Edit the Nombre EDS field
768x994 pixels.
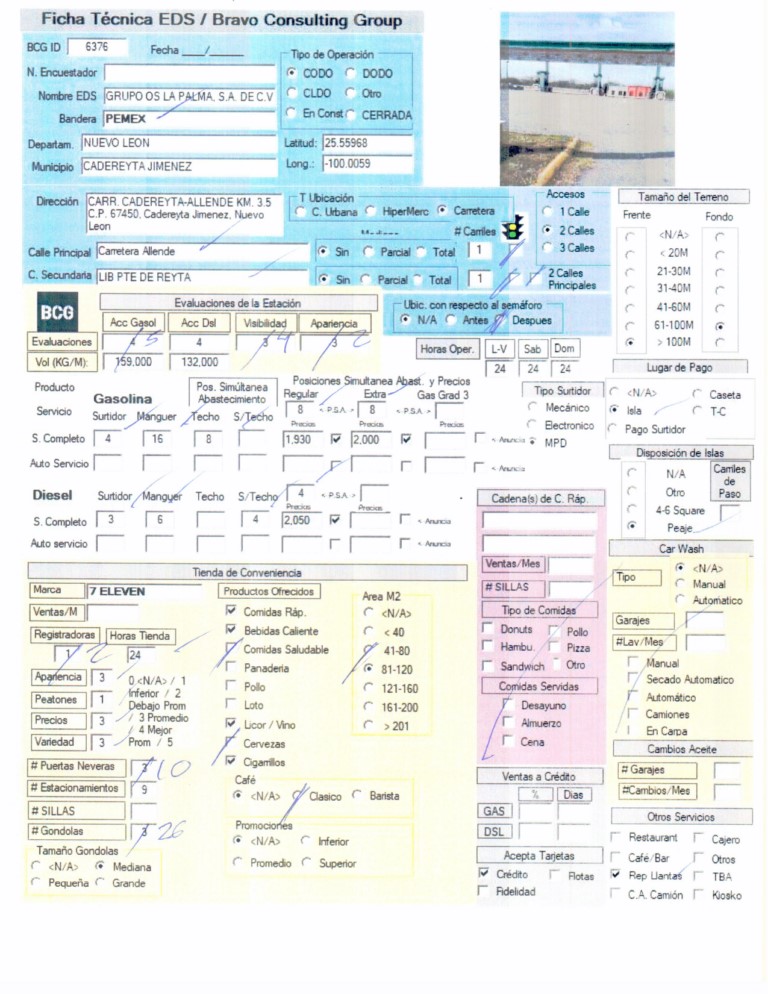tap(190, 96)
